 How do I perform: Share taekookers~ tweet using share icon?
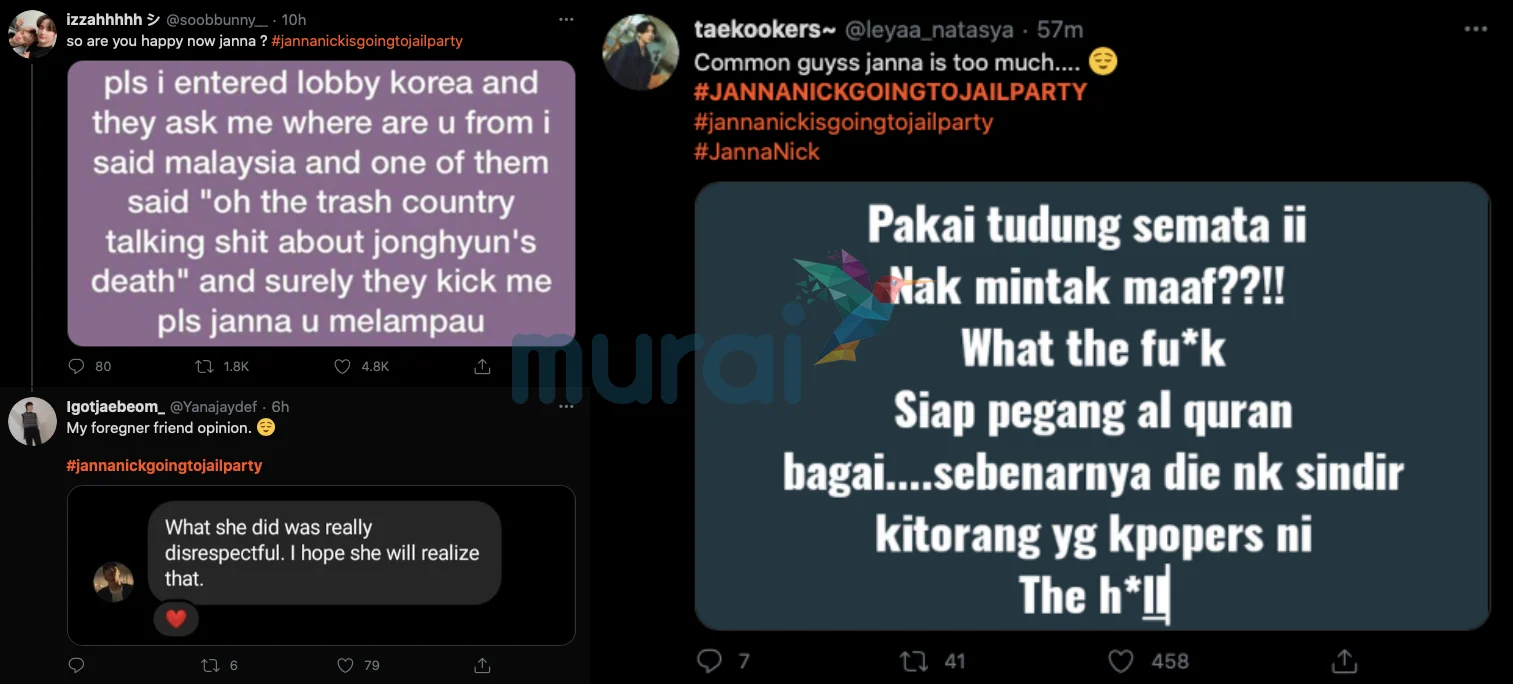click(x=1345, y=661)
